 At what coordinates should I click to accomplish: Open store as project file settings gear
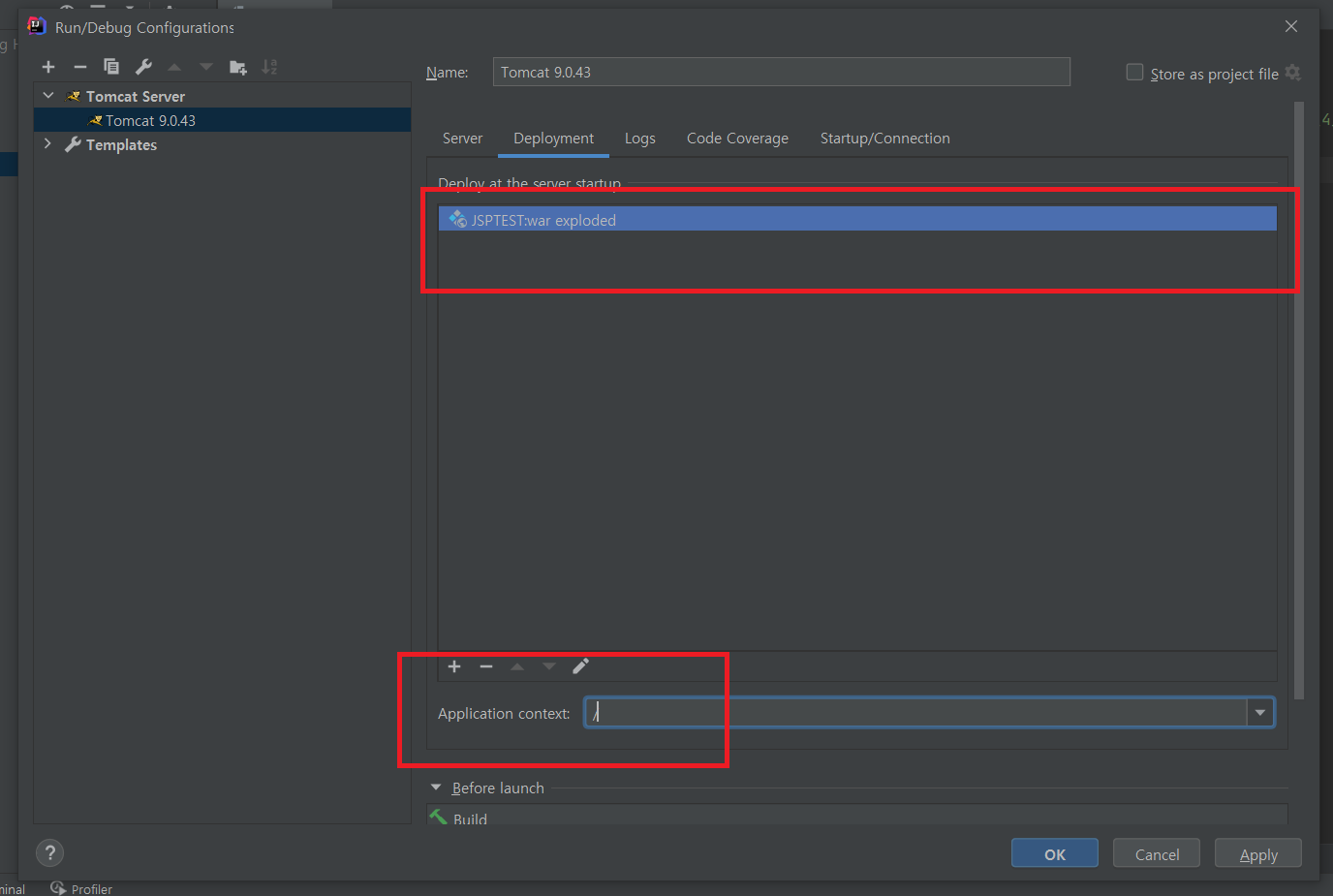(1293, 73)
